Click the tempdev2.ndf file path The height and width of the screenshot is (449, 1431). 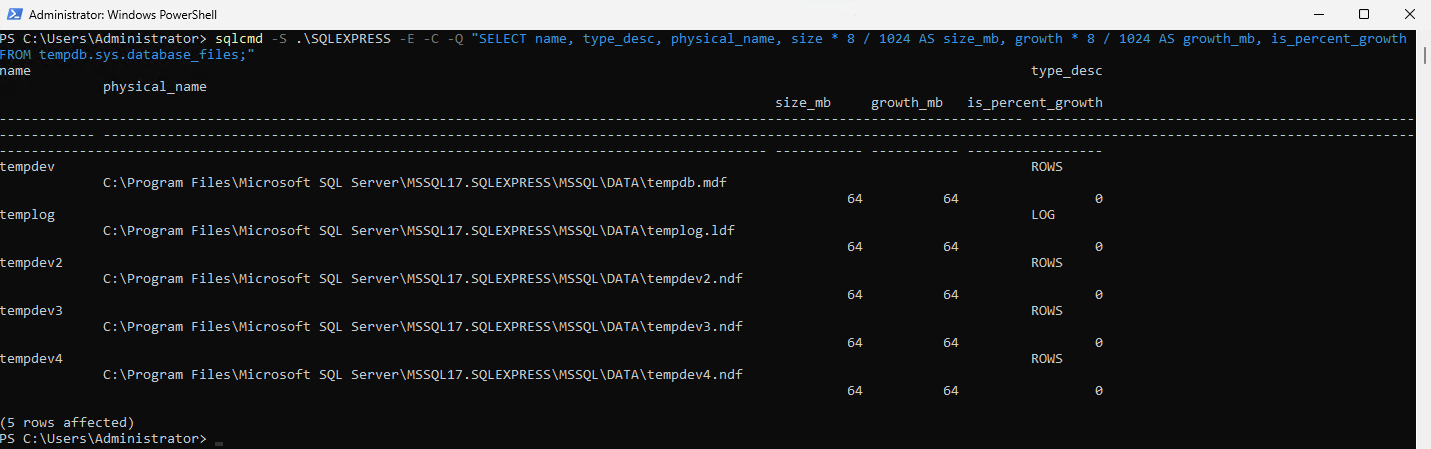click(423, 279)
